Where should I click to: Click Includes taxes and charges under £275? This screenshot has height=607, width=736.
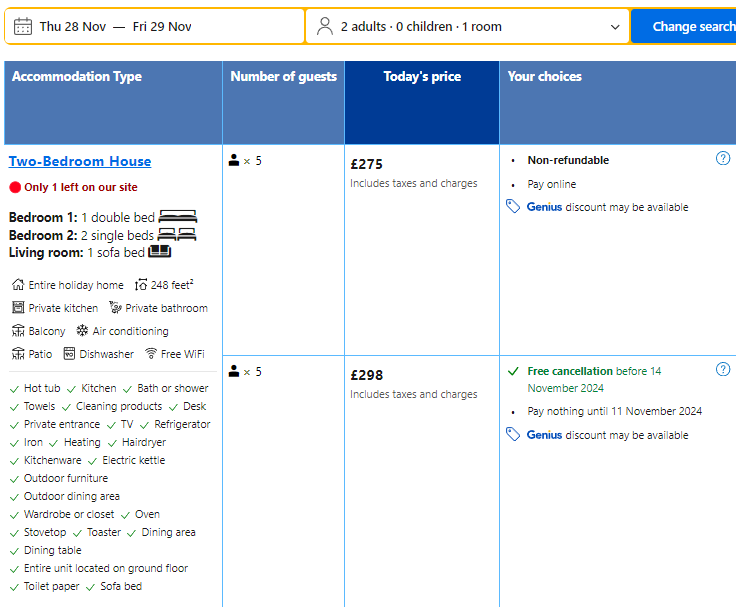pyautogui.click(x=414, y=183)
